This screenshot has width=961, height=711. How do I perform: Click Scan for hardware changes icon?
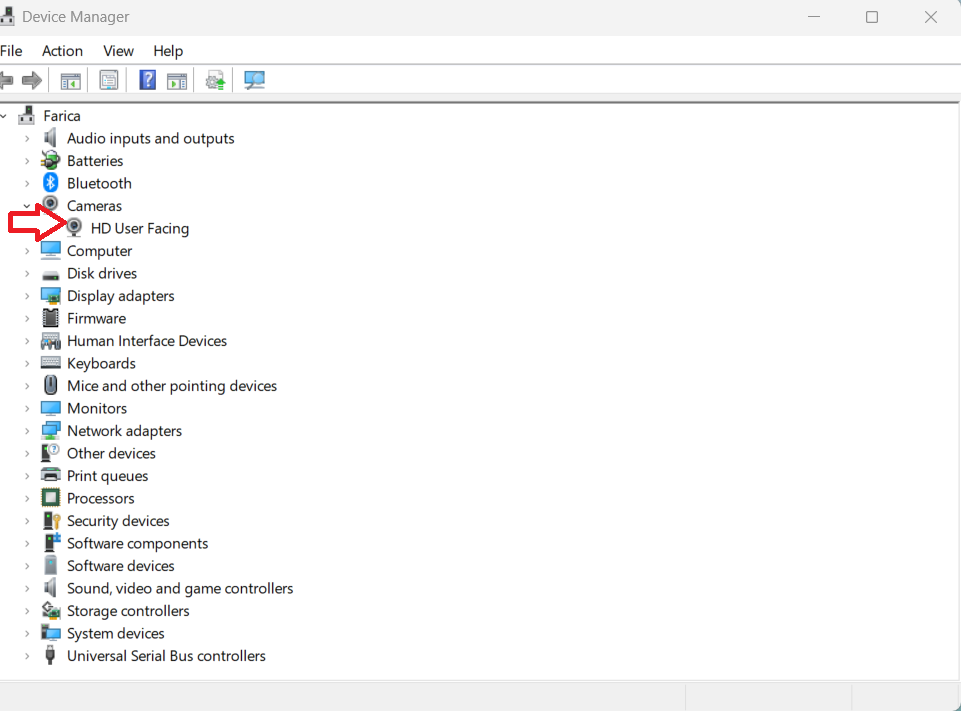[x=254, y=80]
